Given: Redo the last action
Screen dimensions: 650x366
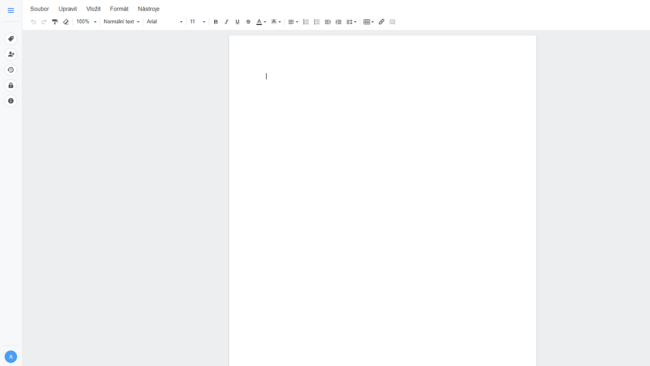Looking at the screenshot, I should pos(44,22).
